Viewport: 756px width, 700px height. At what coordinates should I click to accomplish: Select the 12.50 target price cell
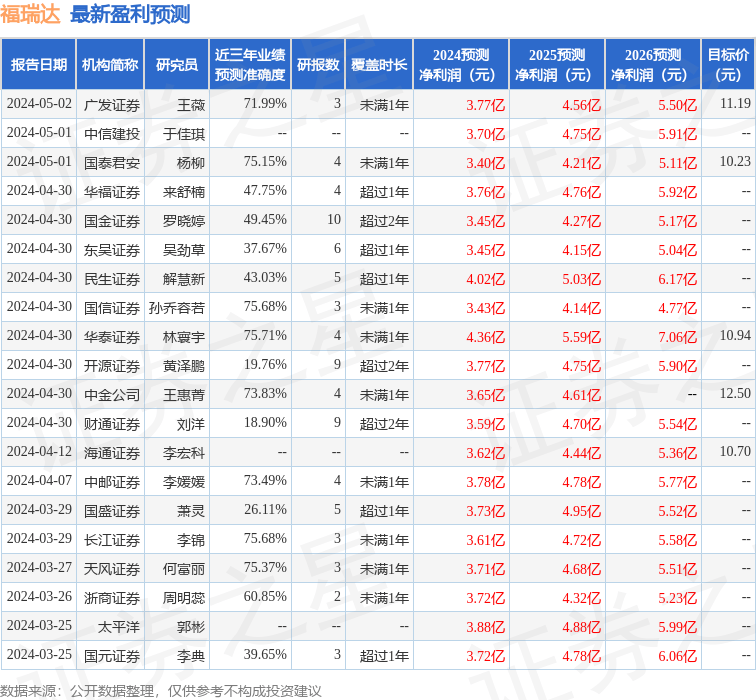click(x=734, y=394)
